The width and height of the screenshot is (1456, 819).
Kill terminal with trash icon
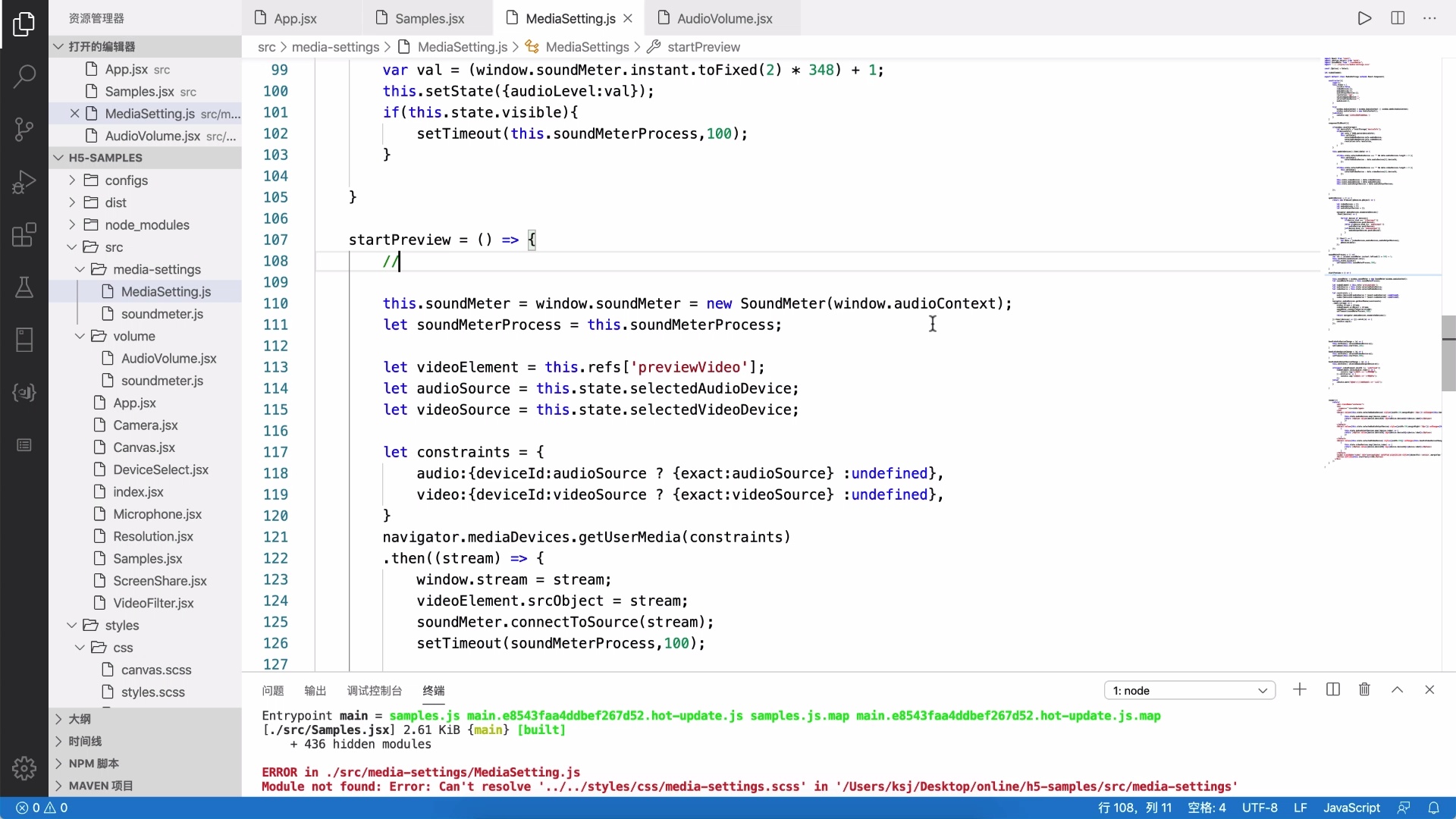coord(1364,689)
